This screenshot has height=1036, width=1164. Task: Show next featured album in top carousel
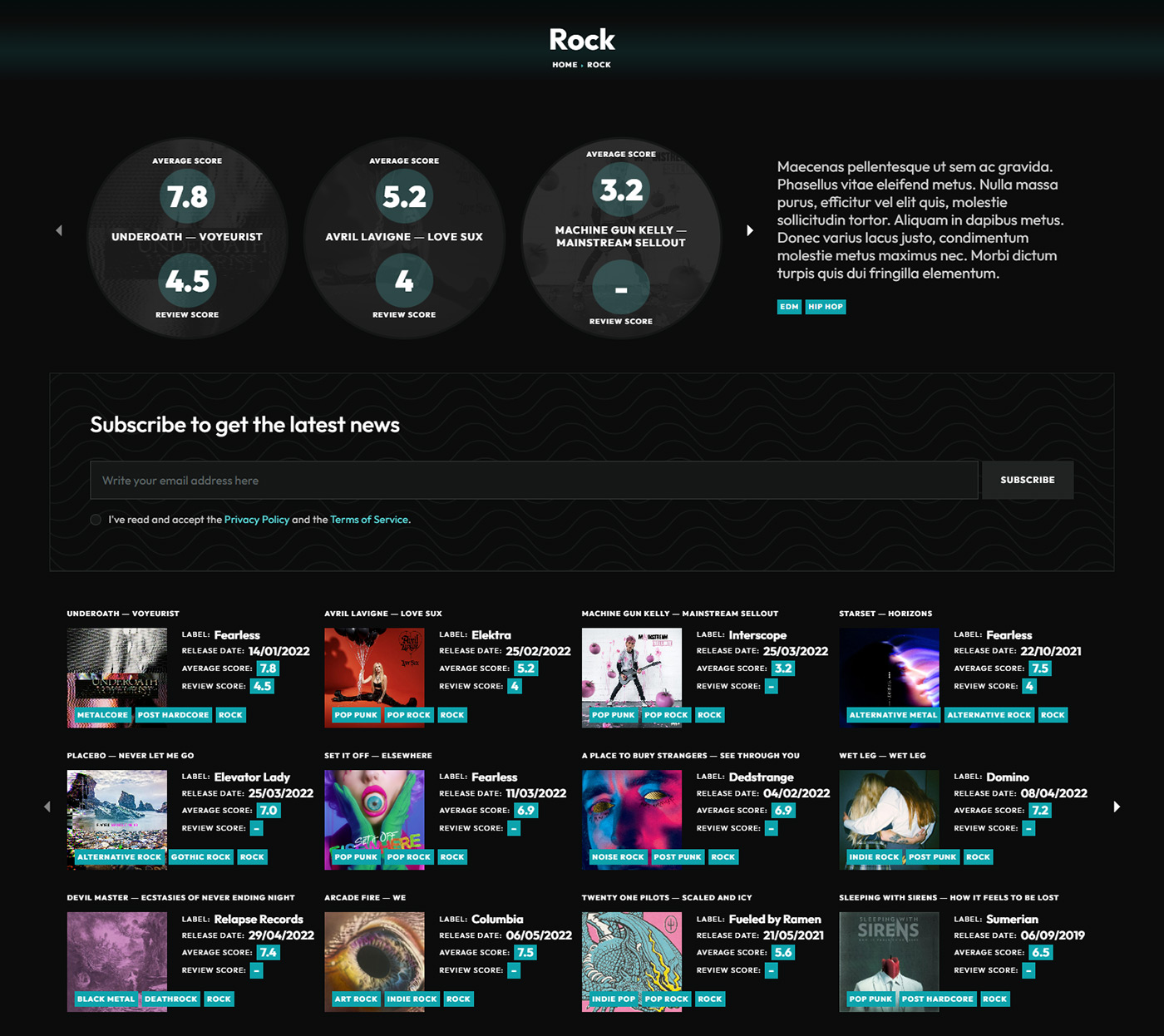(x=750, y=230)
